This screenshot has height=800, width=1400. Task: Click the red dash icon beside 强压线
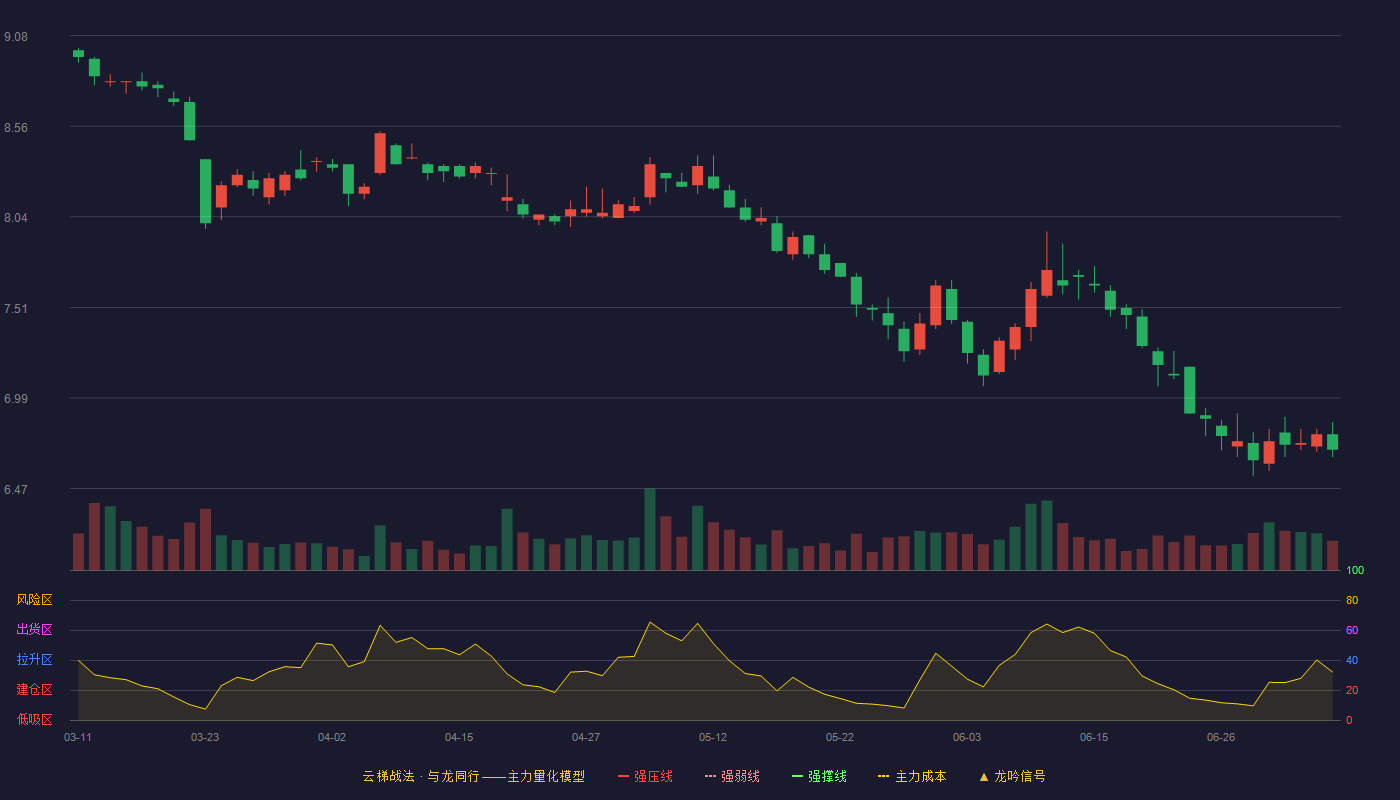tap(623, 776)
